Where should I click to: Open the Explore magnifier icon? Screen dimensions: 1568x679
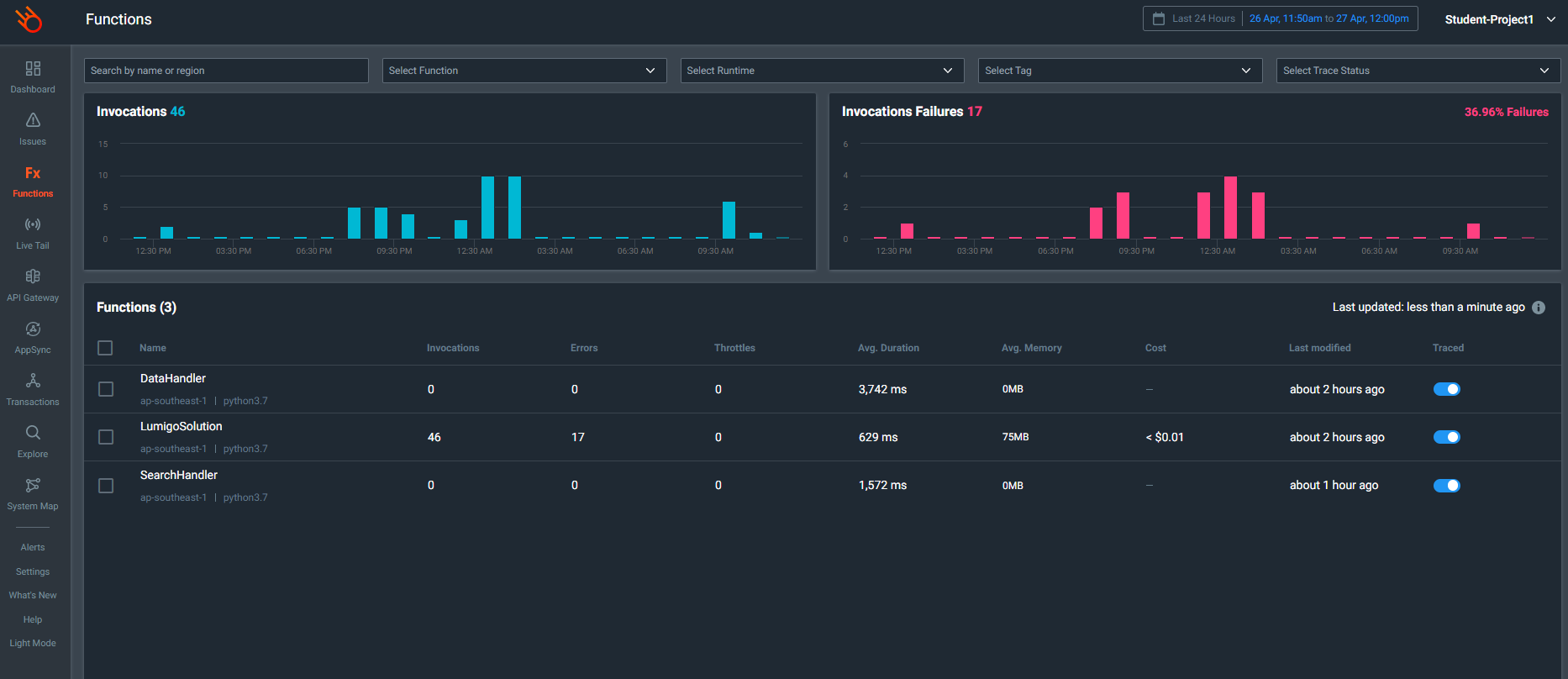click(33, 433)
